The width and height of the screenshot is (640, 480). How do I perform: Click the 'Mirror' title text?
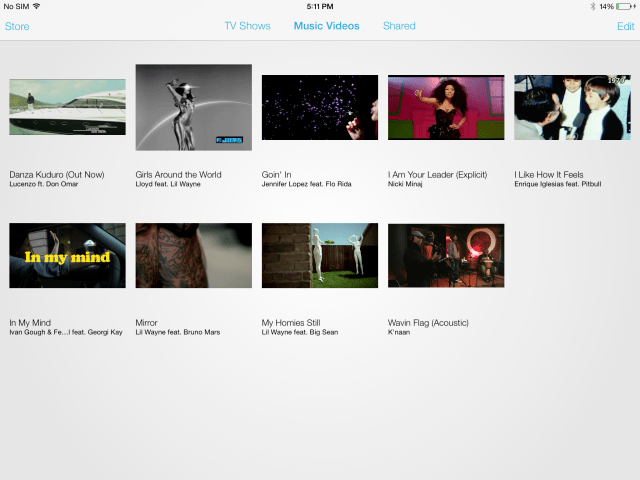pyautogui.click(x=146, y=323)
